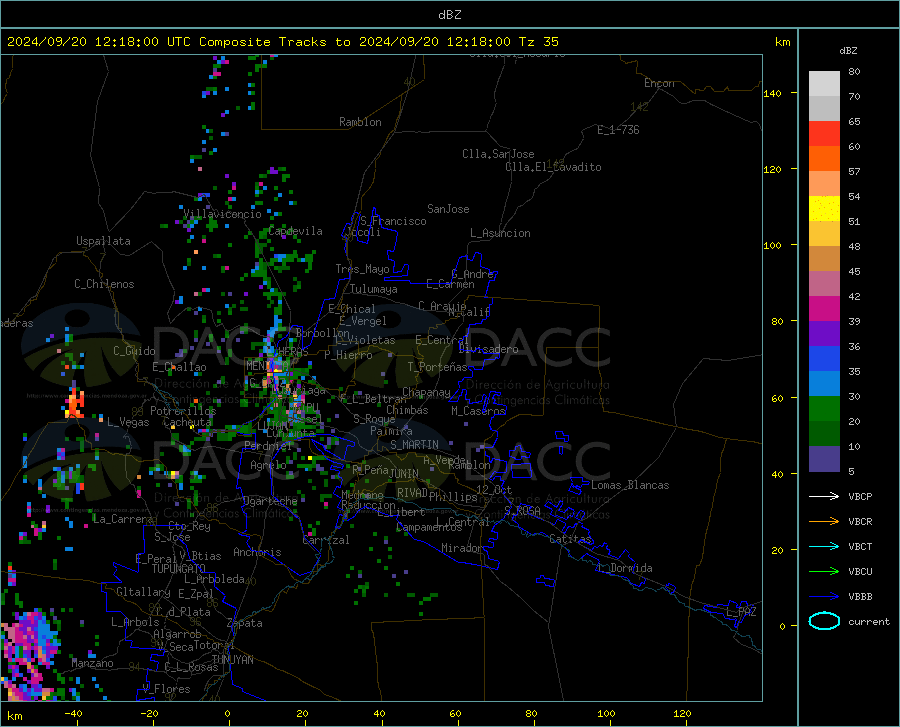Image resolution: width=900 pixels, height=727 pixels.
Task: Click the Anchoris map label
Action: 257,553
